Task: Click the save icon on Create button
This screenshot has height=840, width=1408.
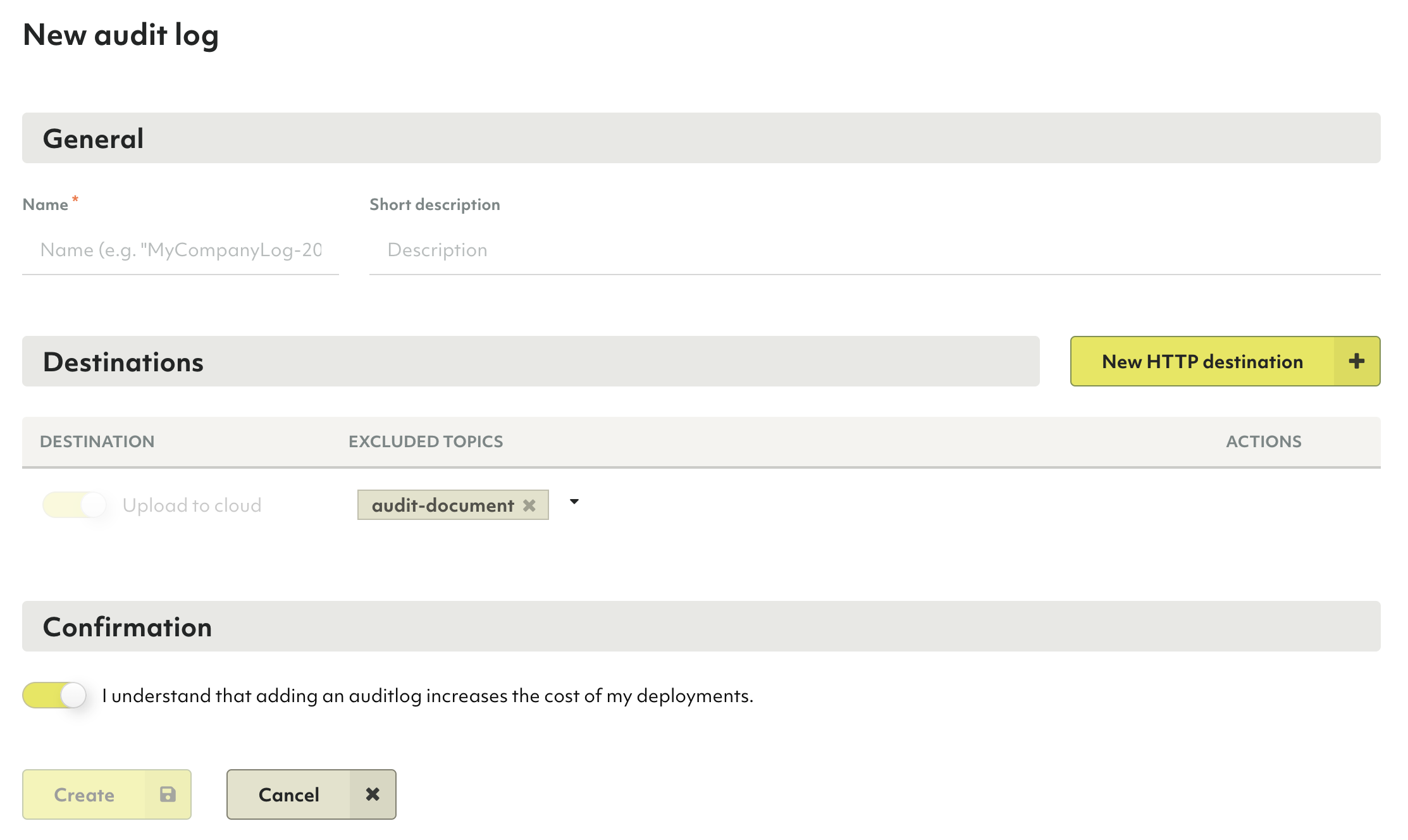Action: [x=167, y=794]
